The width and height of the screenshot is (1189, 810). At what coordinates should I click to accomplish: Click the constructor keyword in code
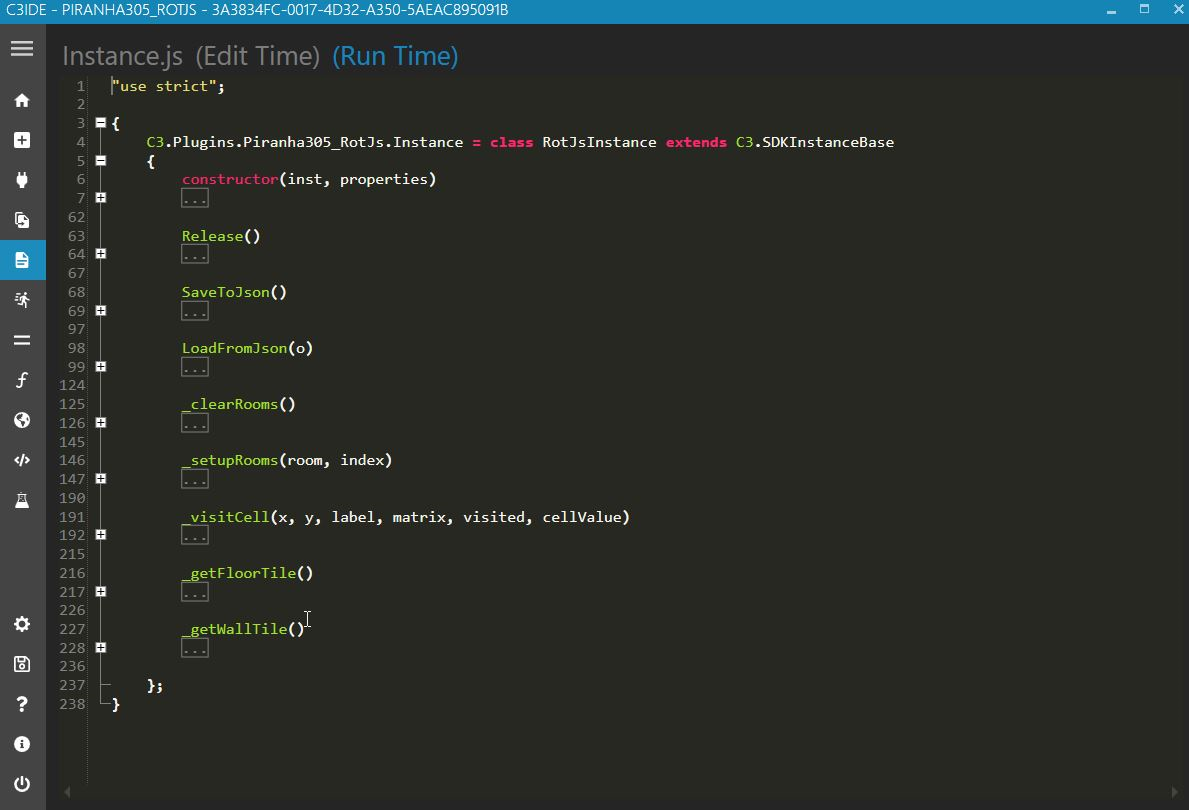point(231,179)
